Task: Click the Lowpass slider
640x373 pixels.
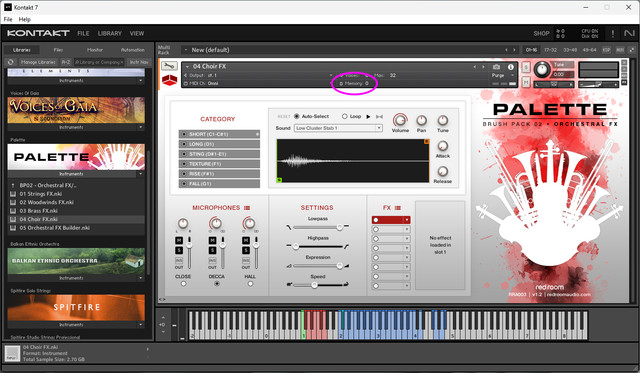Action: (318, 227)
